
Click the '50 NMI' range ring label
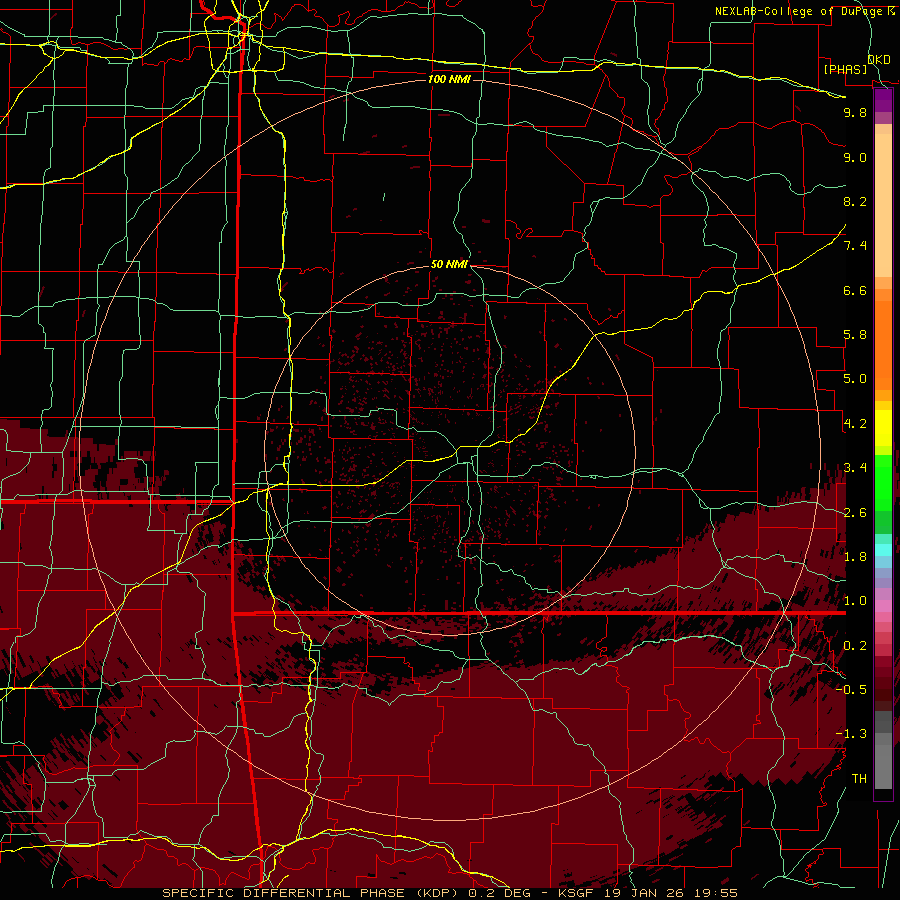click(x=449, y=265)
